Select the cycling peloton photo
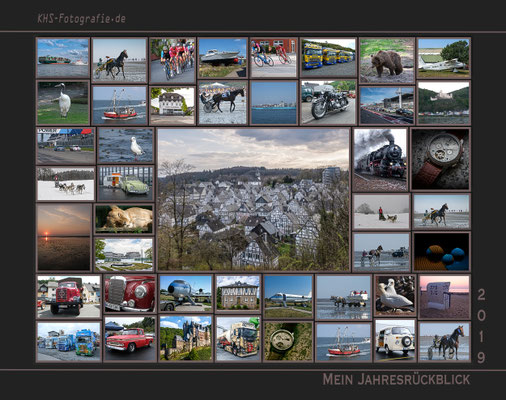Image resolution: width=506 pixels, height=400 pixels. [x=172, y=61]
